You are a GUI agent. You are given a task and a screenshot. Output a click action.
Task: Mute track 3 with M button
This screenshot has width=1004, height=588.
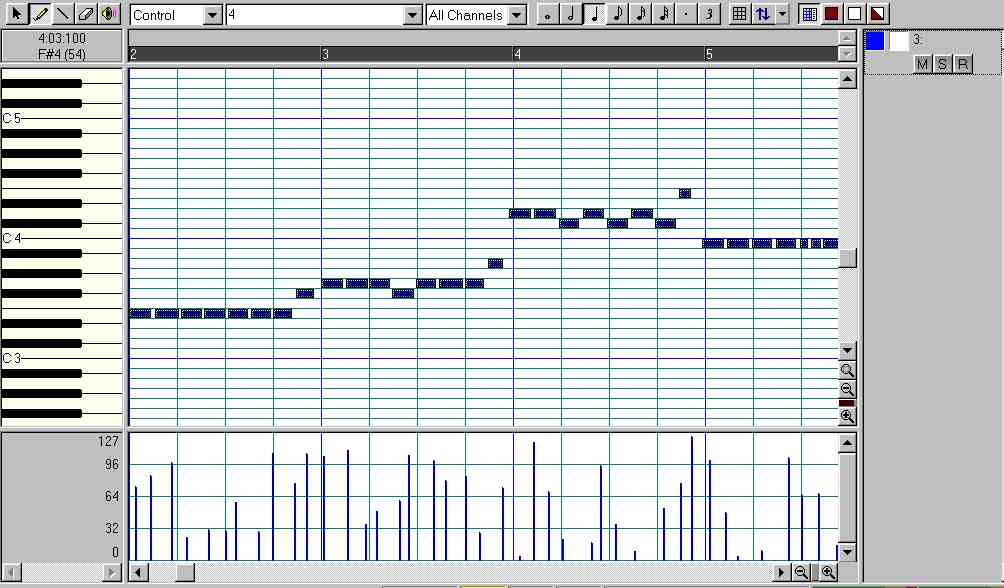pos(922,64)
